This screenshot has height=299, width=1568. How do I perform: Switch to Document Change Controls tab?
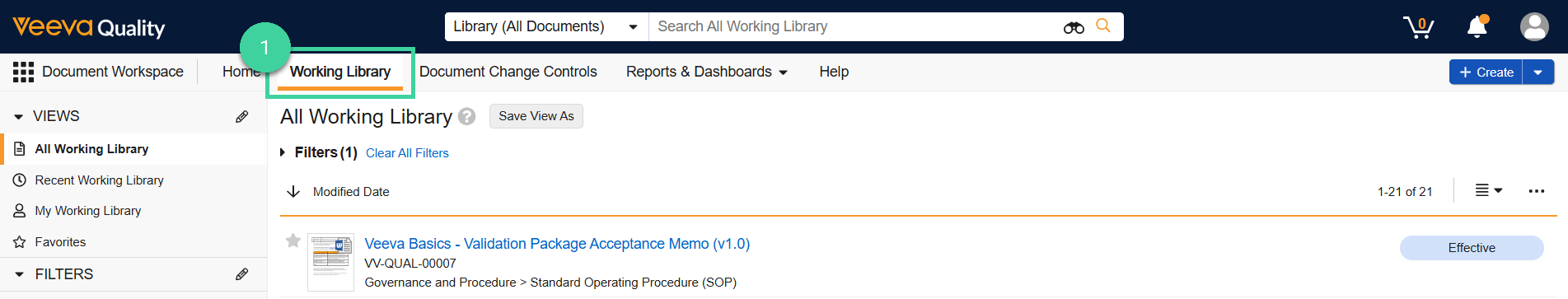[508, 72]
